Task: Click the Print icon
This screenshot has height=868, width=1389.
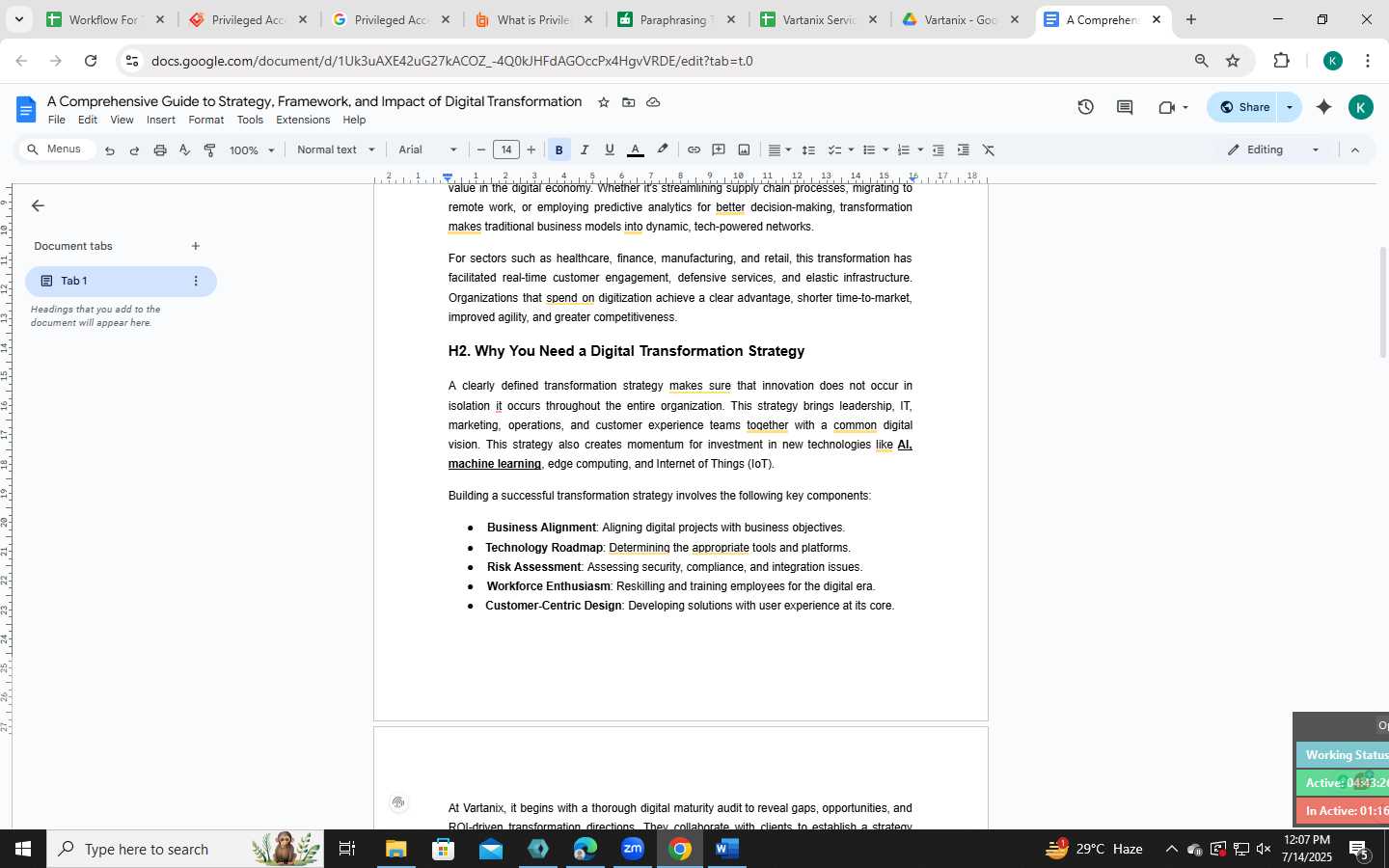Action: tap(160, 150)
